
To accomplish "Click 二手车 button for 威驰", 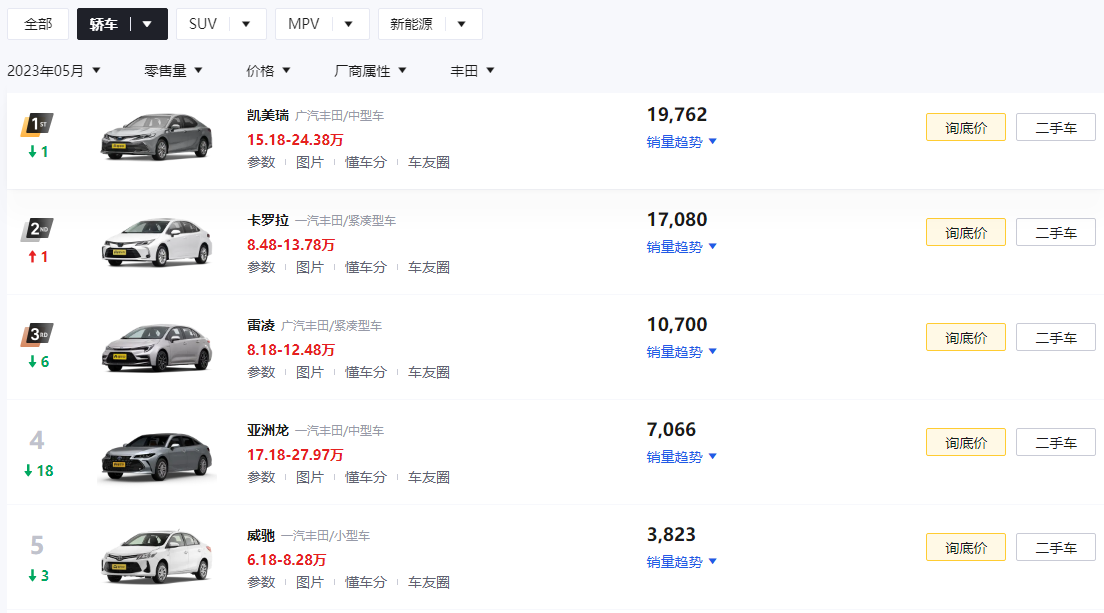I will pos(1055,547).
